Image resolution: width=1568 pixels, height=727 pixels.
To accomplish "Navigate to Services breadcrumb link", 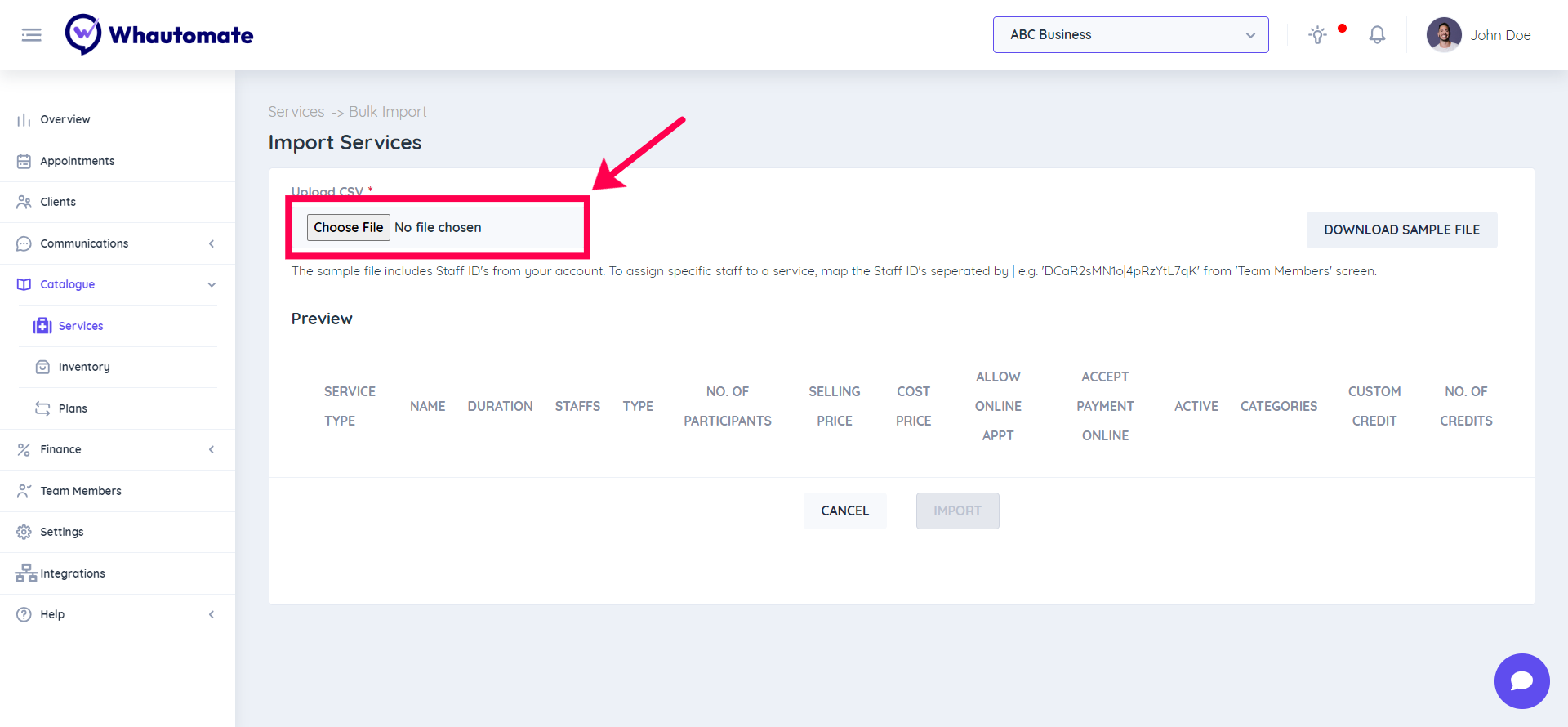I will (x=296, y=112).
